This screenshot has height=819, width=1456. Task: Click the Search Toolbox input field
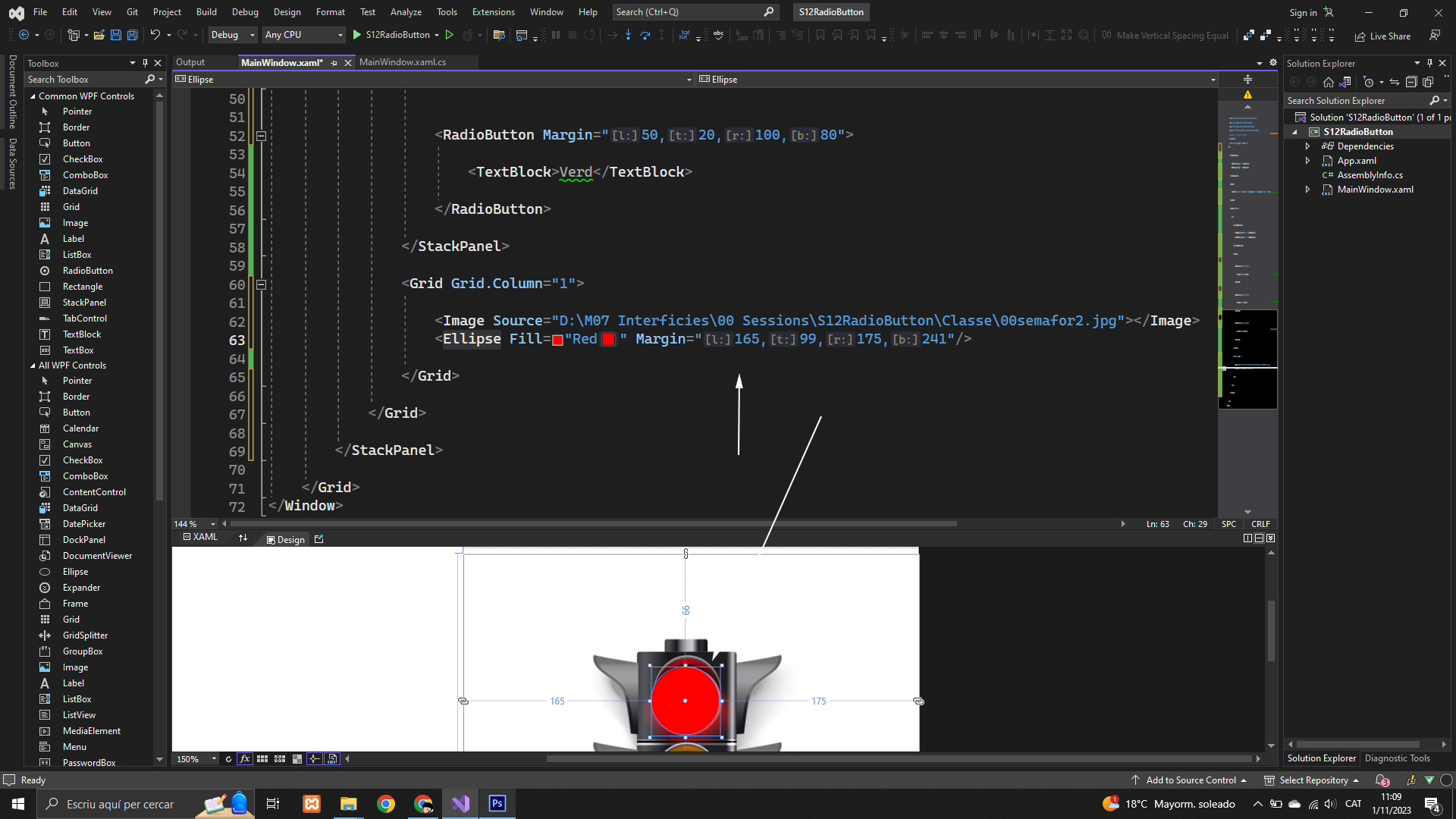pos(83,80)
